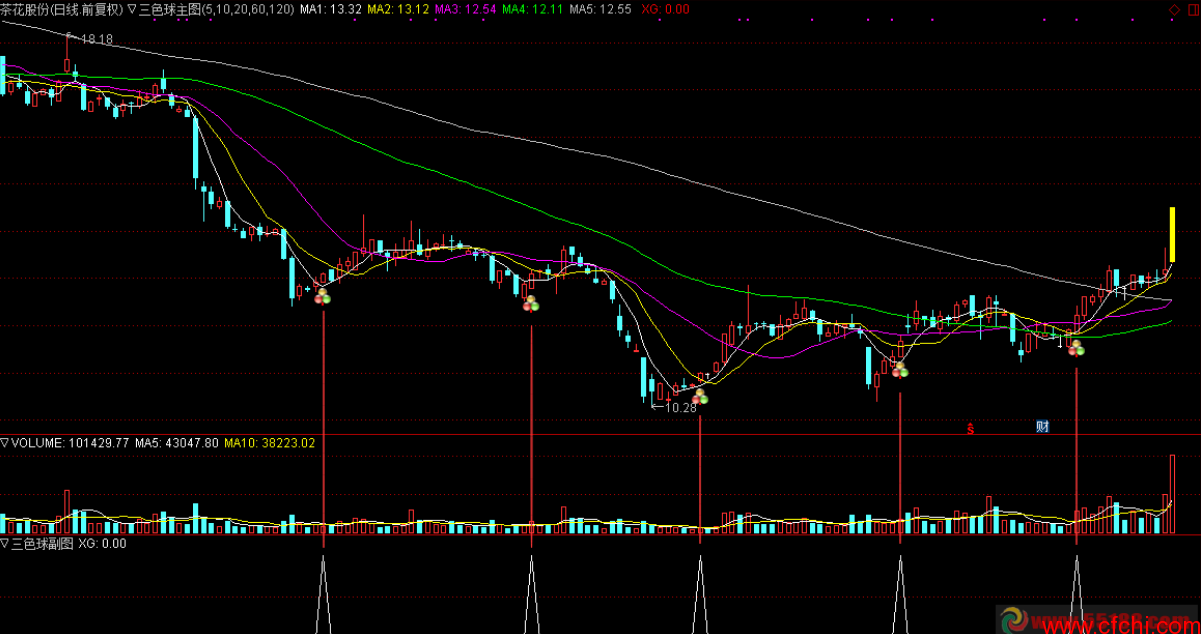Click the third white signal spike in sub-chart

pyautogui.click(x=700, y=595)
